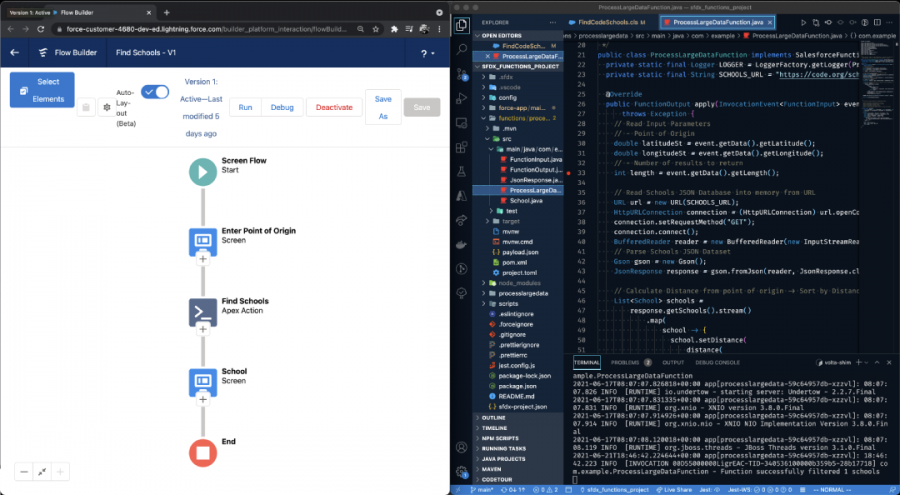Click the flow settings gear icon
900x495 pixels.
(x=107, y=107)
